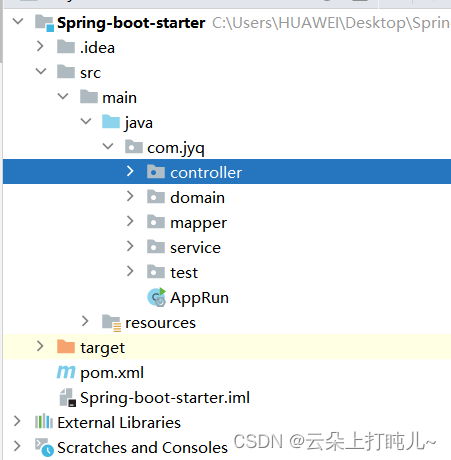Click the resources folder icon

click(x=112, y=322)
